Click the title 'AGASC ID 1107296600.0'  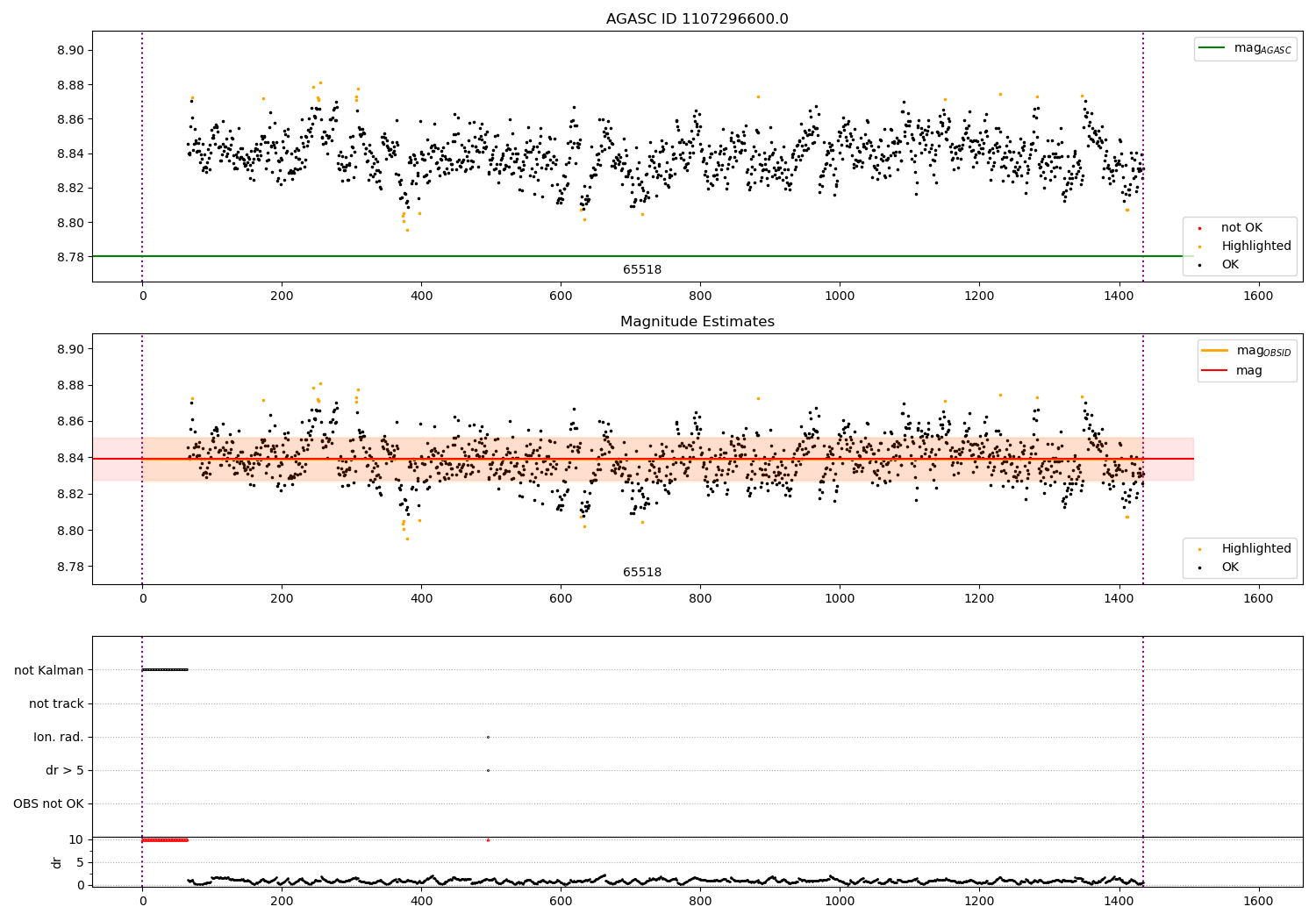coord(697,19)
